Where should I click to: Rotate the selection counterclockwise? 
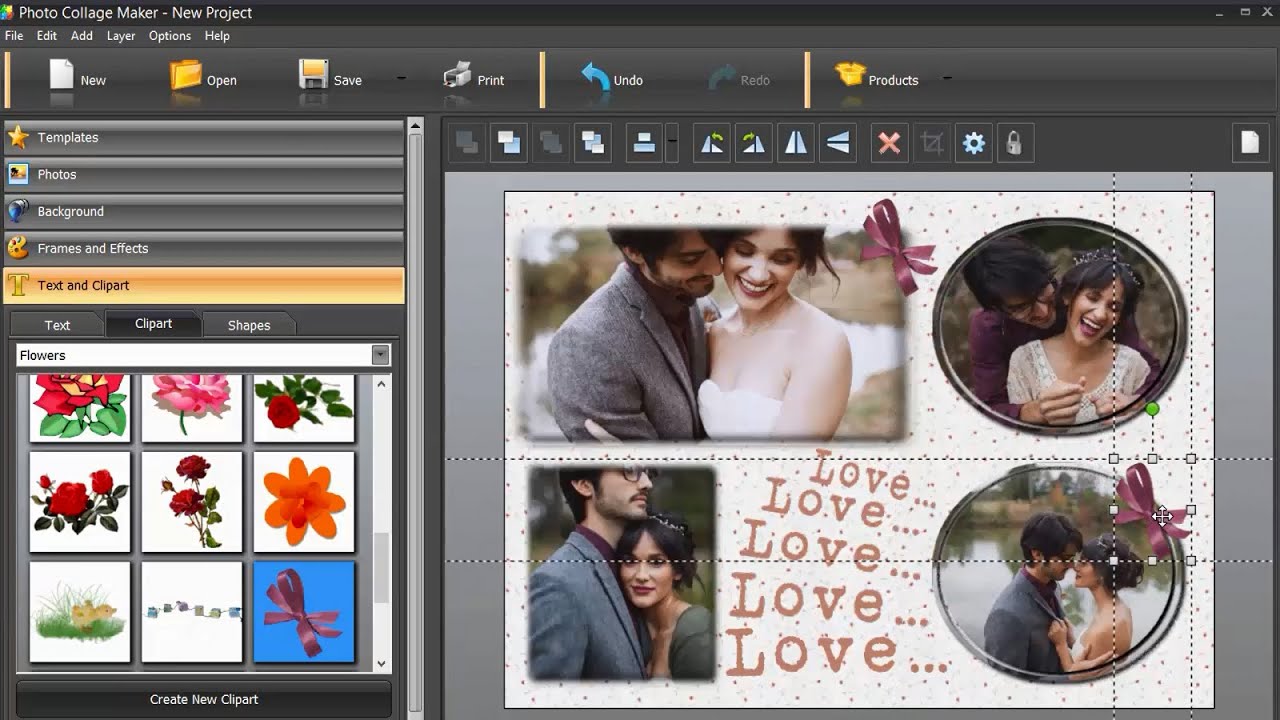[712, 143]
